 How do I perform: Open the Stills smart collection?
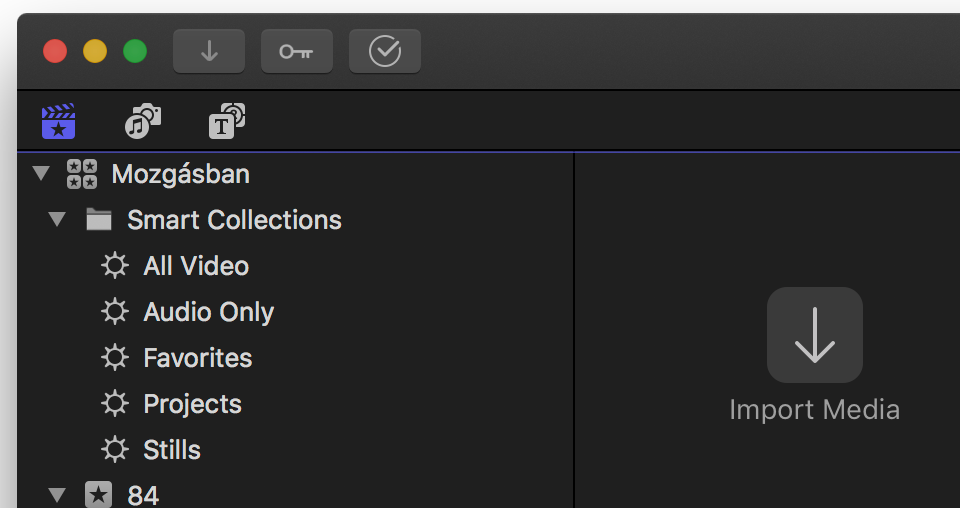(x=172, y=449)
